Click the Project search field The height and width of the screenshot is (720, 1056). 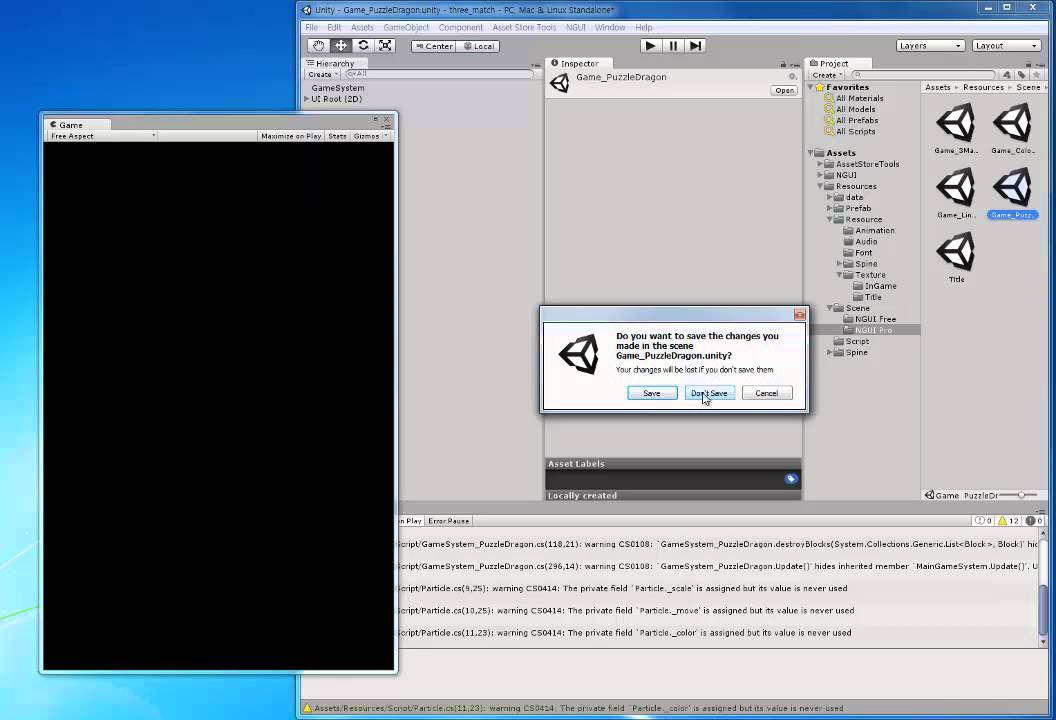[923, 75]
